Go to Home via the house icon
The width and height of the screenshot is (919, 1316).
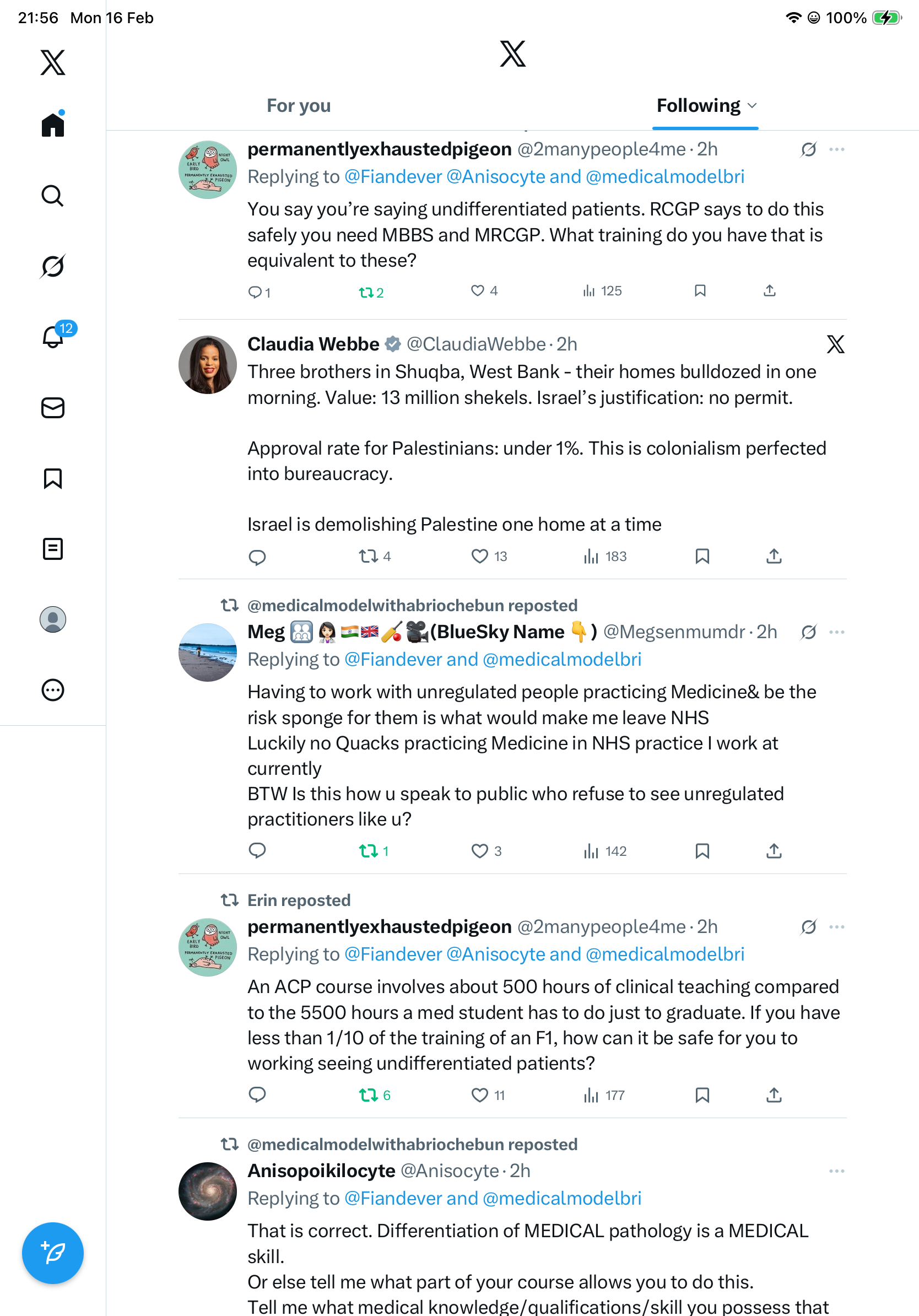click(x=53, y=125)
